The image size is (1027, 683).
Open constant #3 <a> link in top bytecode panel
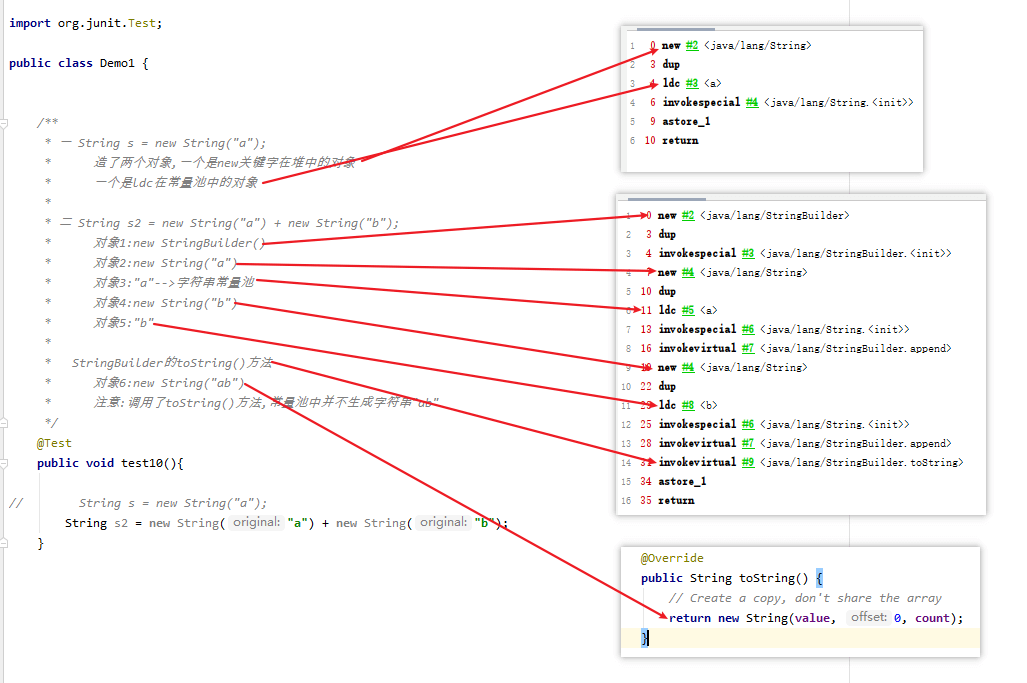(x=692, y=83)
